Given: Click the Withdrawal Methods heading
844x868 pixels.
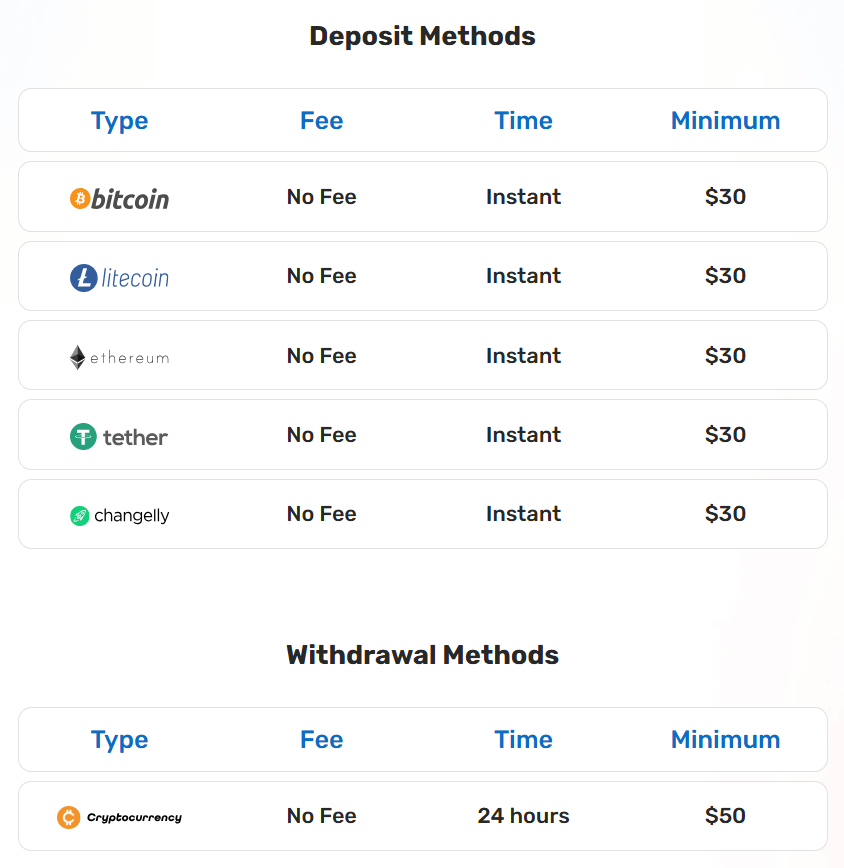Looking at the screenshot, I should click(x=422, y=656).
